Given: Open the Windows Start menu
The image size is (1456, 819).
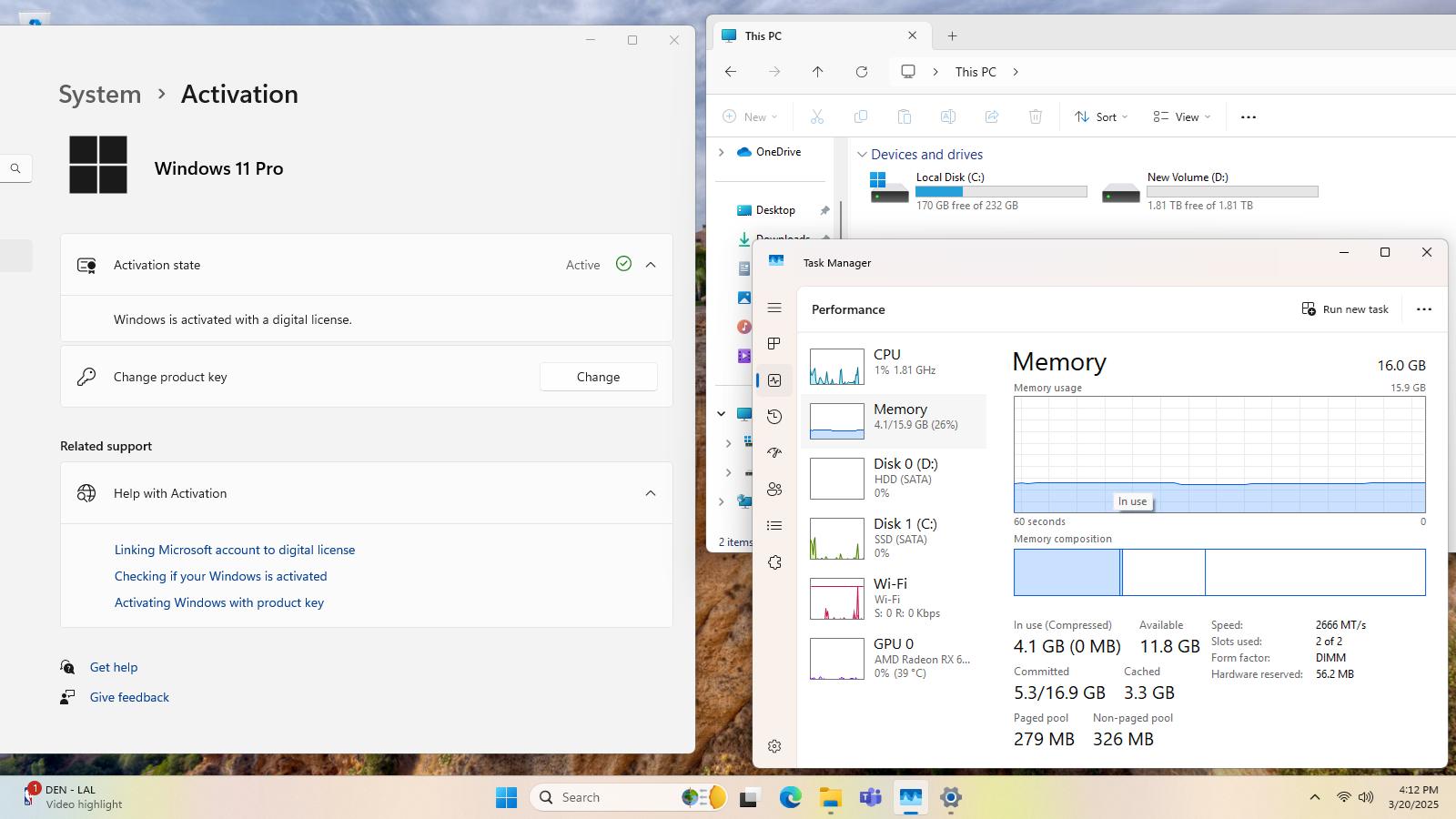Looking at the screenshot, I should point(507,798).
